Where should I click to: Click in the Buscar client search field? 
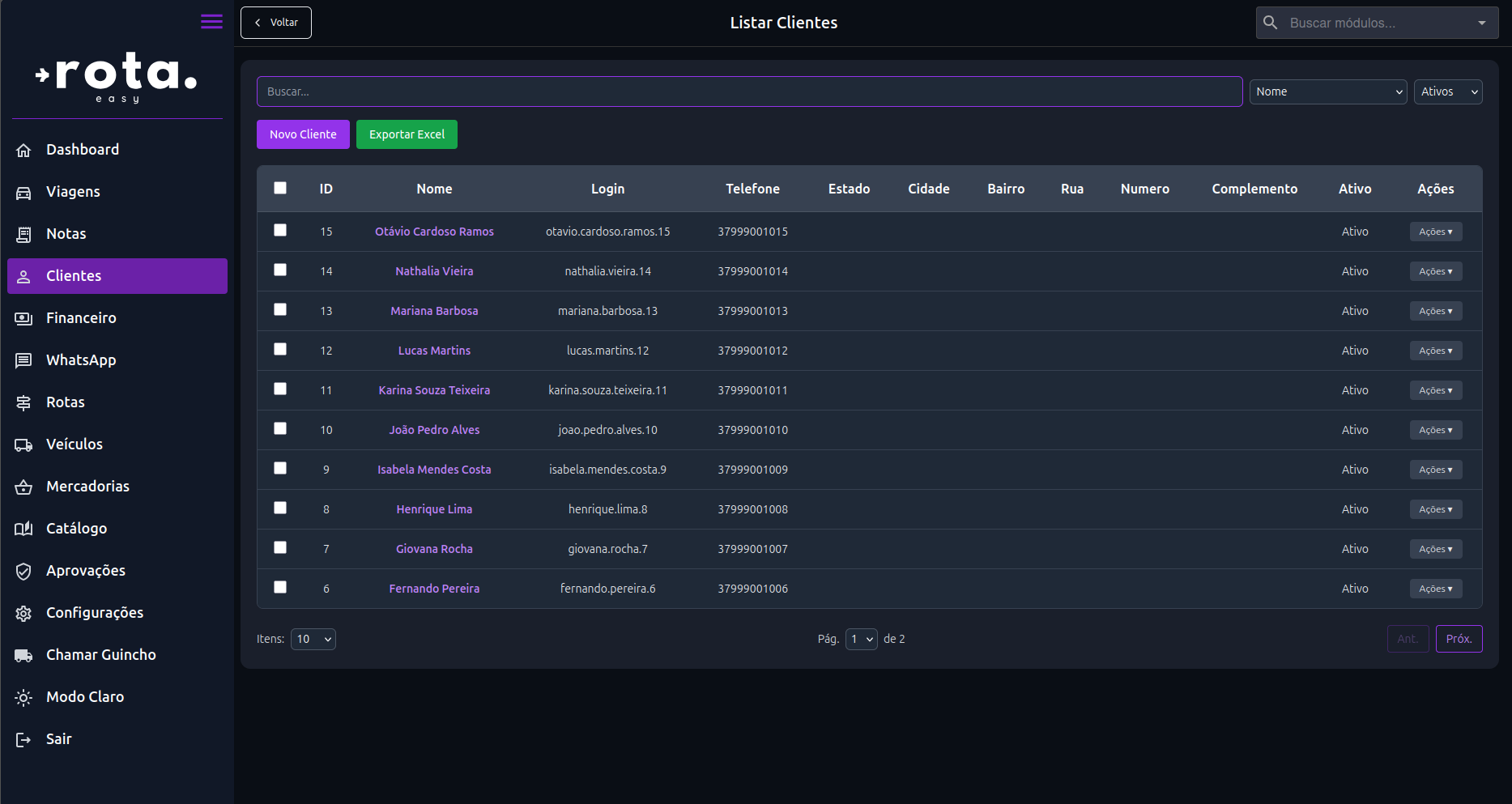pyautogui.click(x=749, y=91)
